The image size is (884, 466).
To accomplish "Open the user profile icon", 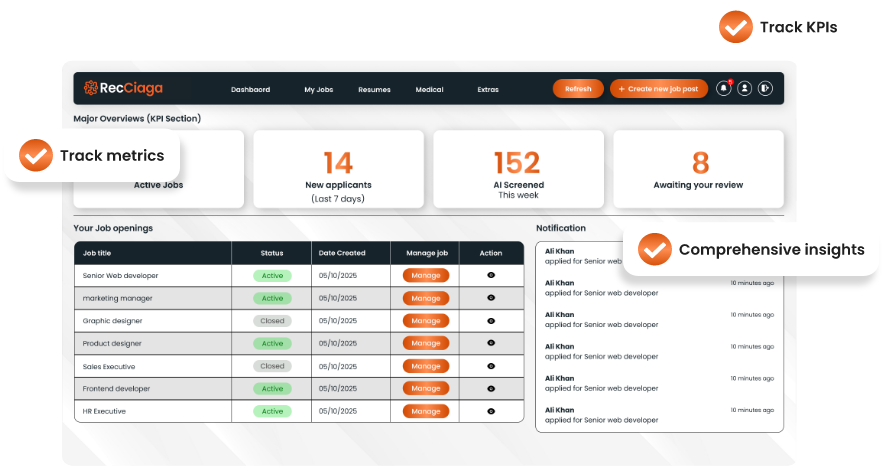I will [745, 88].
